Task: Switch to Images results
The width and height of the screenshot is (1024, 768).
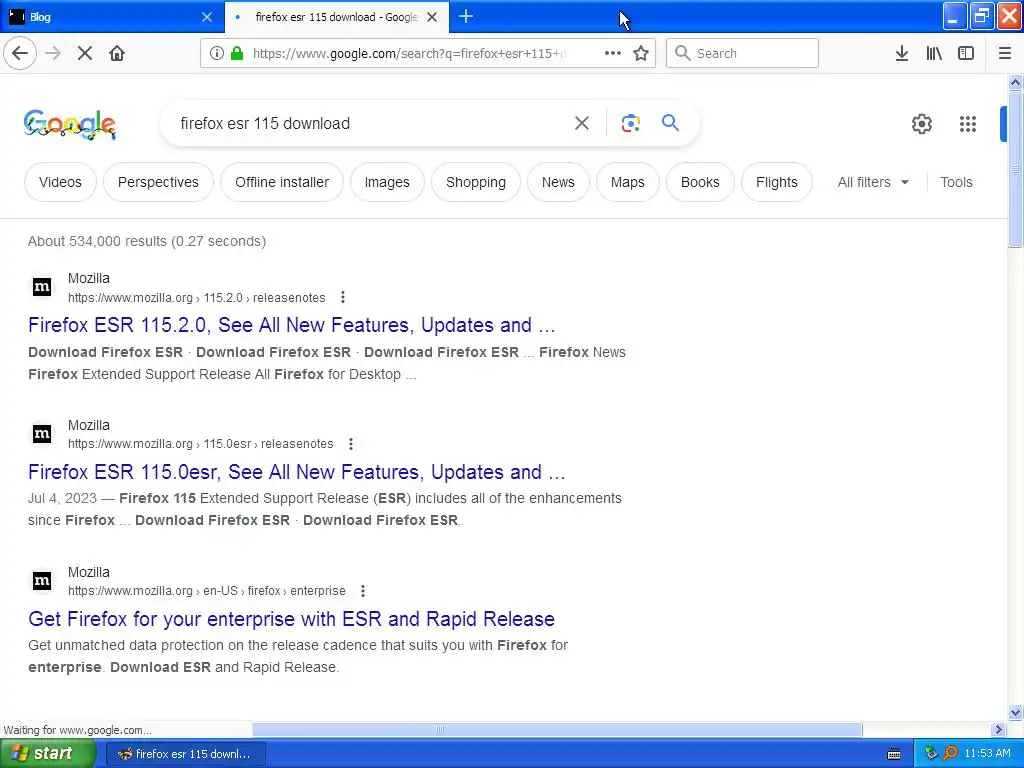Action: 387,182
